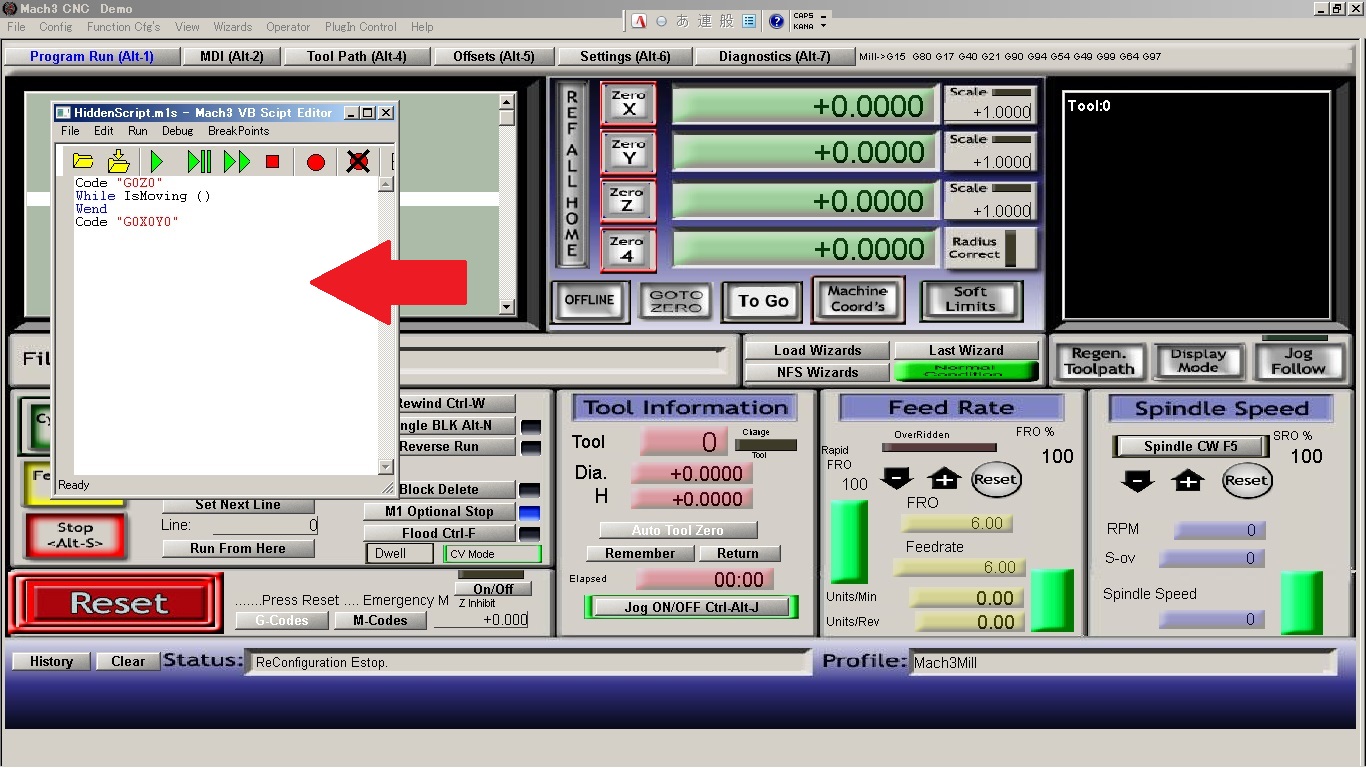This screenshot has width=1366, height=768.
Task: Open file icon in VB Script Editor
Action: click(x=83, y=161)
